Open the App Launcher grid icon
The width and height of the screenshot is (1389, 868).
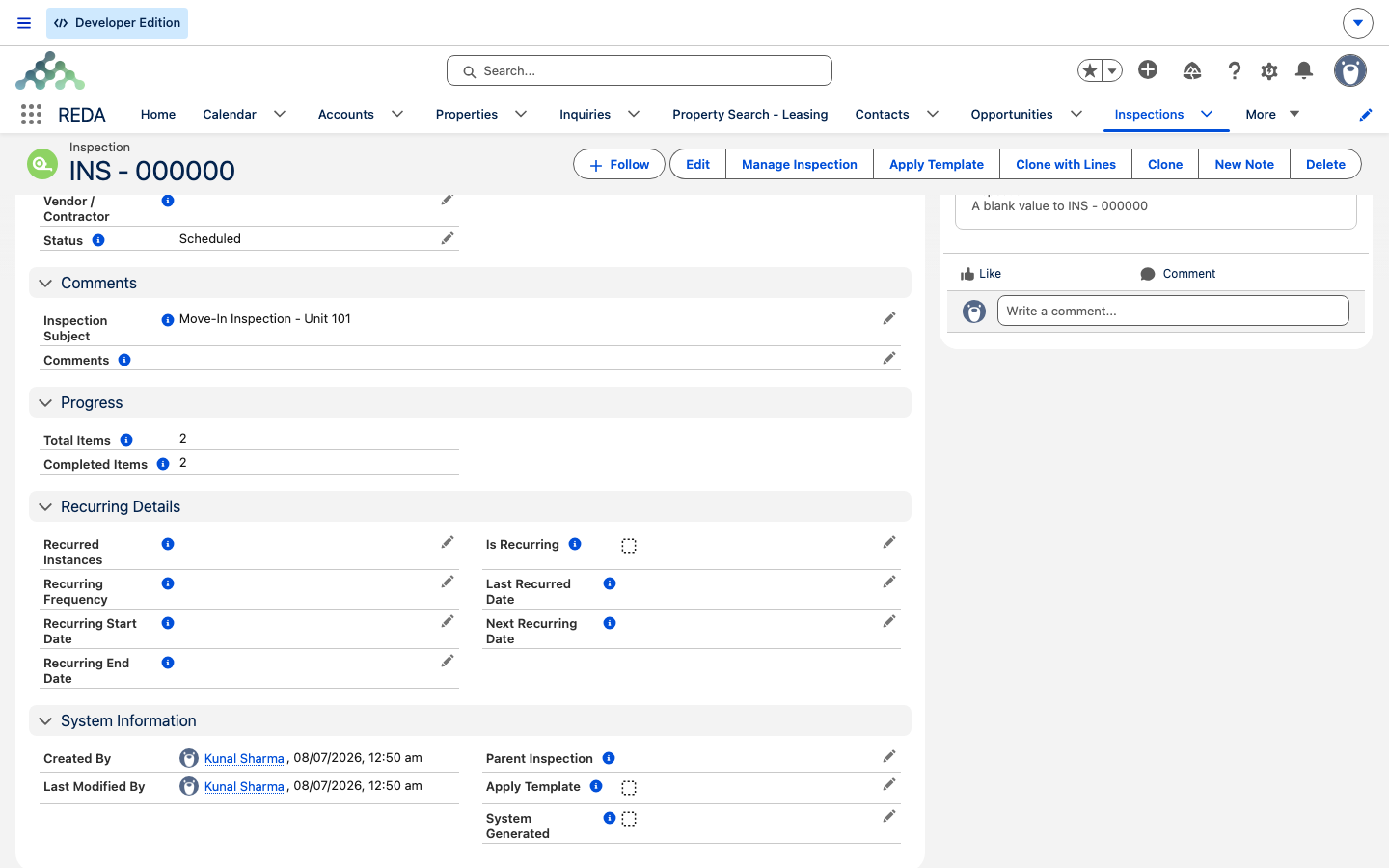tap(31, 115)
